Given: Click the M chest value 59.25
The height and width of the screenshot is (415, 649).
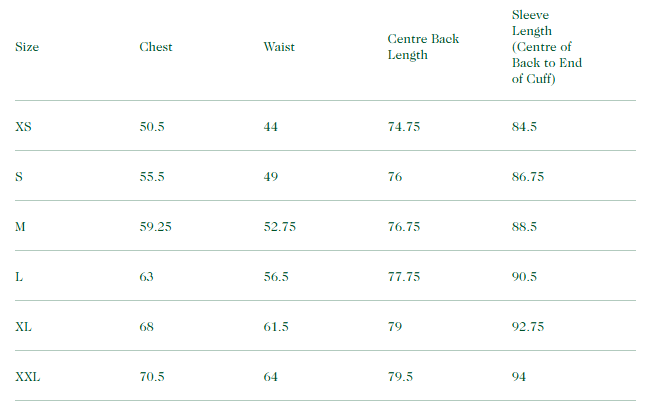Looking at the screenshot, I should pos(156,227).
